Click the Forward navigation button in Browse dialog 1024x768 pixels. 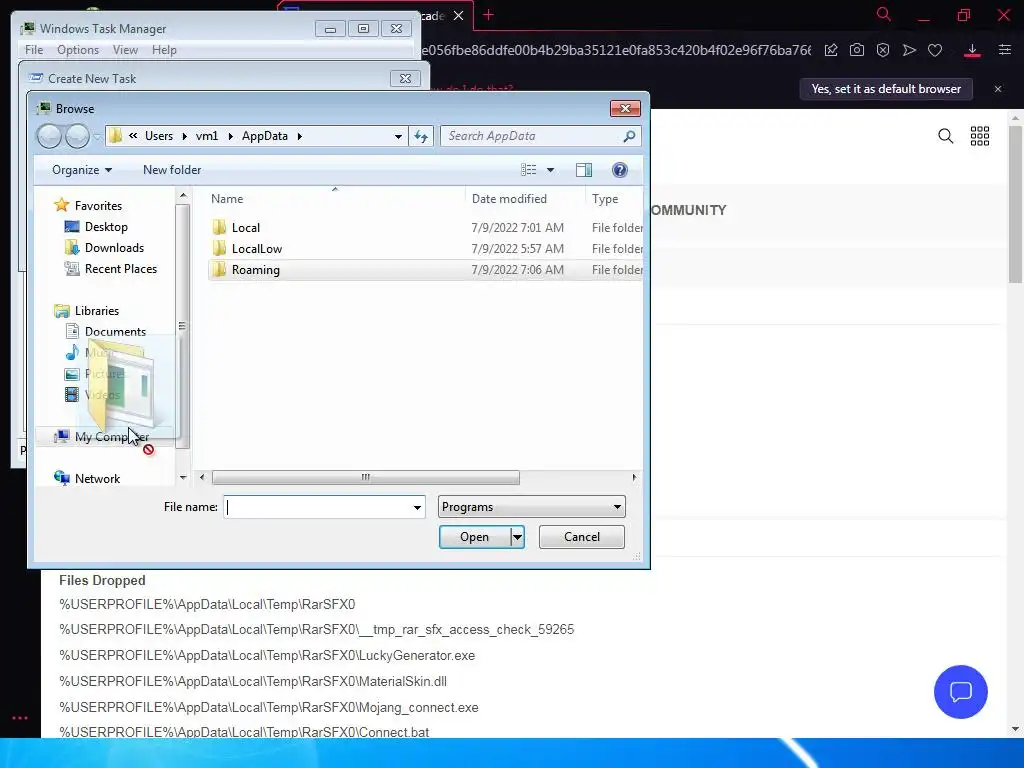click(x=77, y=136)
